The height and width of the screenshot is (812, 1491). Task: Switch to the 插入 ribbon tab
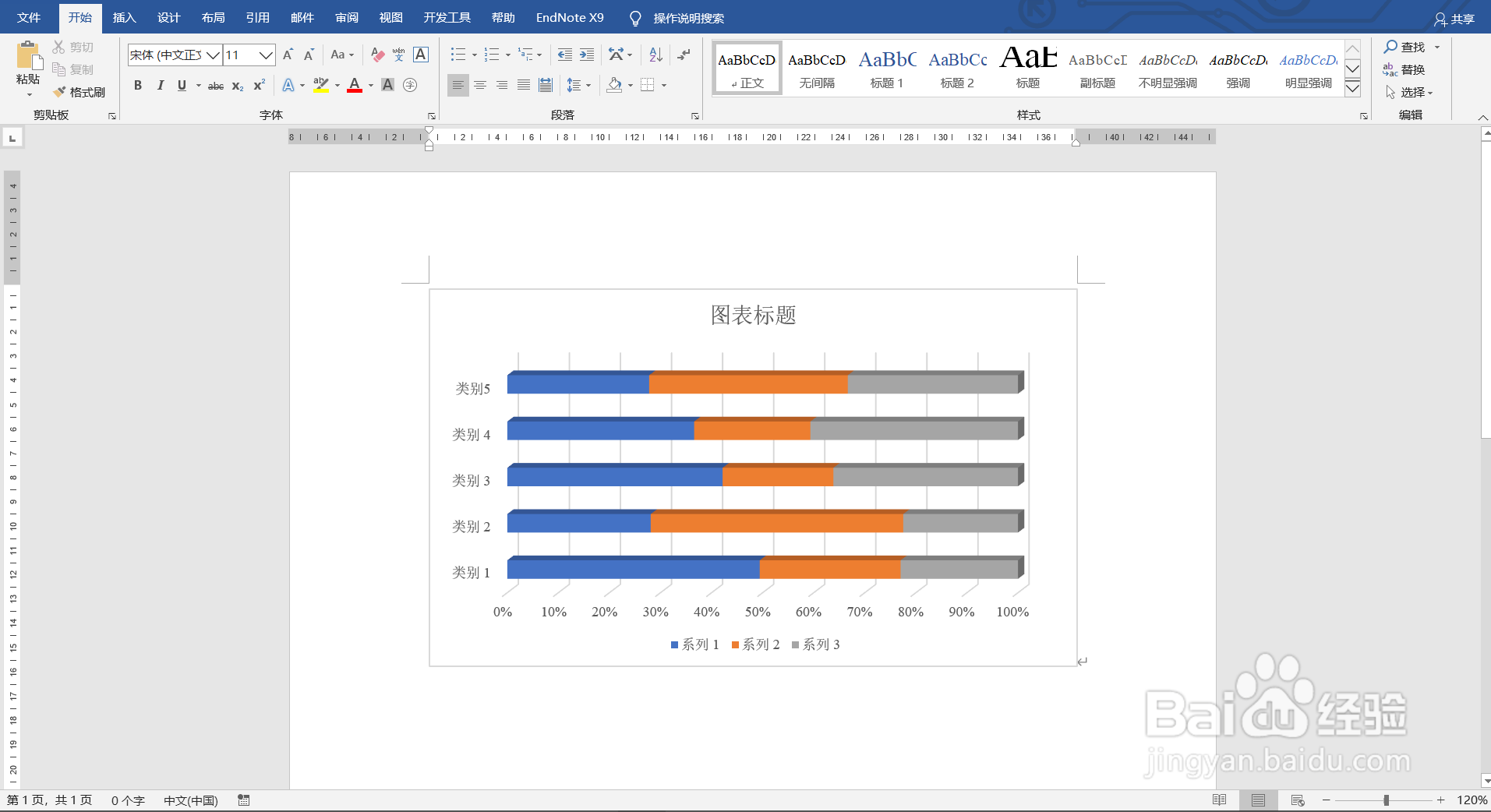(124, 16)
